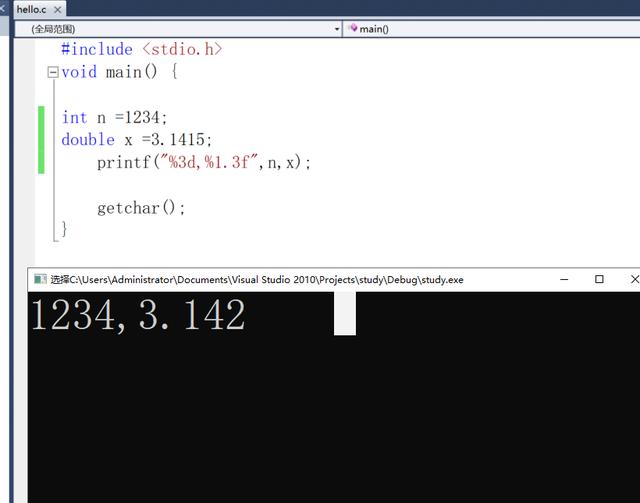The image size is (640, 503).
Task: Minimize the study.exe console window
Action: tap(564, 279)
